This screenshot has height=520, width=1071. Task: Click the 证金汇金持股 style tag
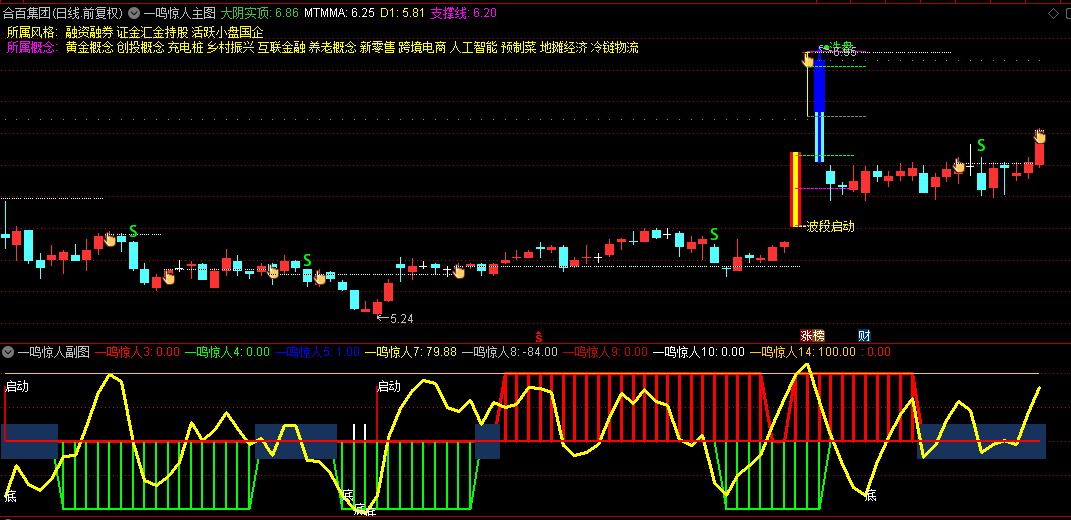click(153, 32)
